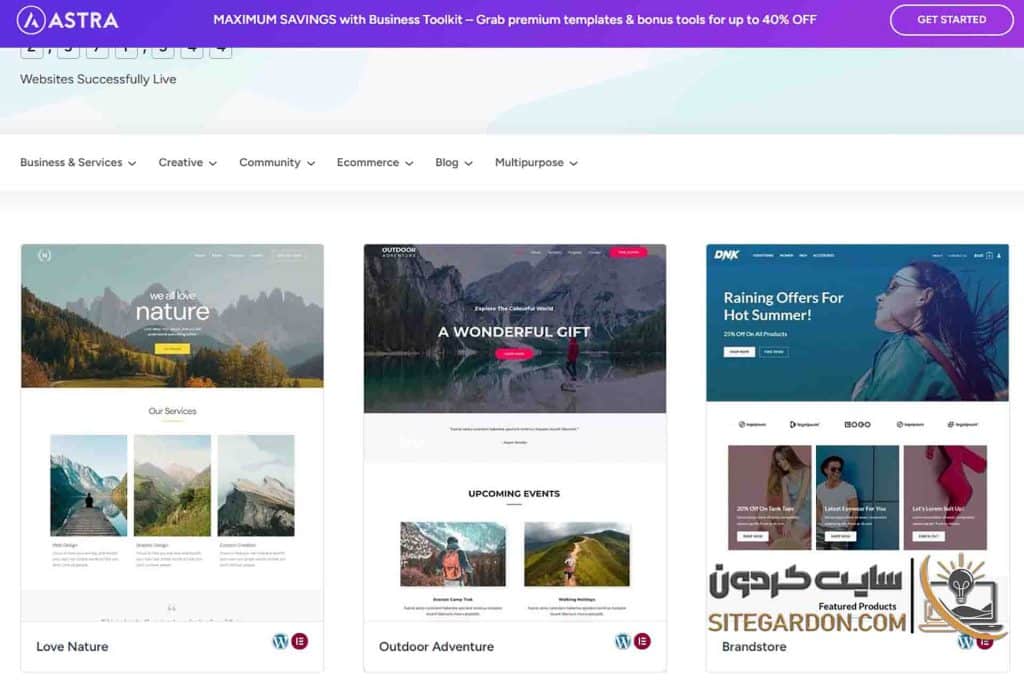Click the promo banner text about Business Toolkit
The height and width of the screenshot is (683, 1024).
click(x=515, y=20)
